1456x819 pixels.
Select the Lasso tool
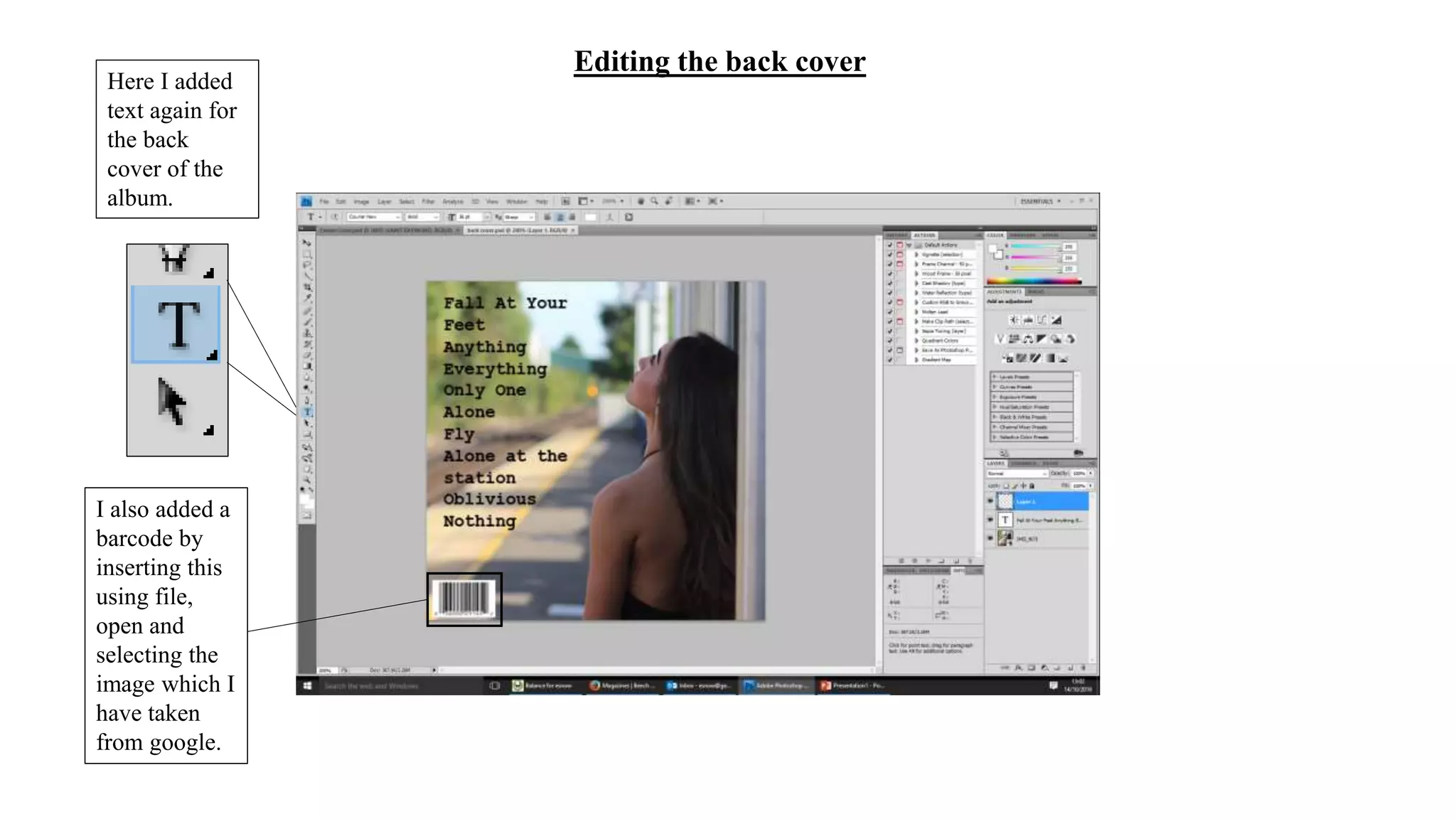coord(307,265)
